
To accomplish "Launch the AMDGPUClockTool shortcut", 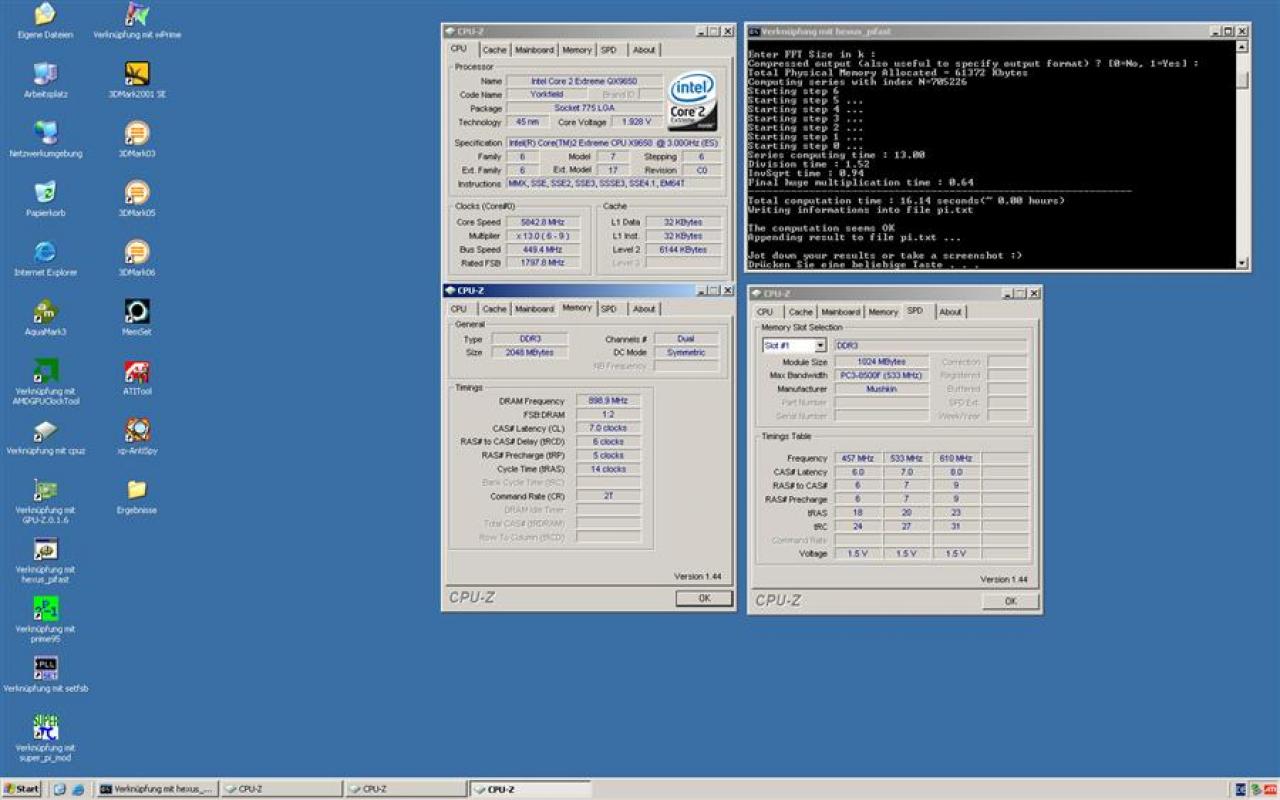I will click(x=45, y=371).
